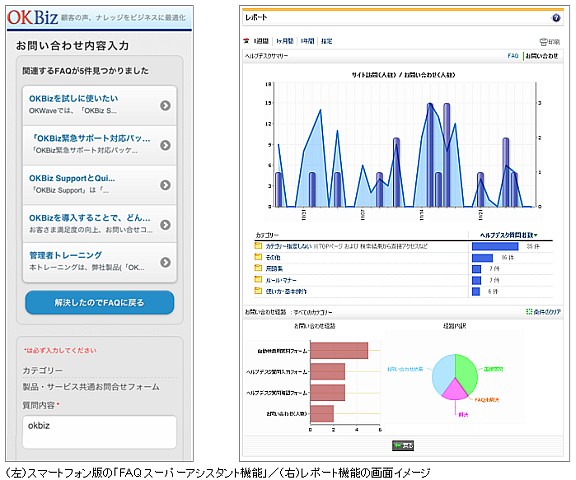The image size is (576, 480).
Task: Open the FAQ '管理者トレーニング'
Action: (100, 262)
